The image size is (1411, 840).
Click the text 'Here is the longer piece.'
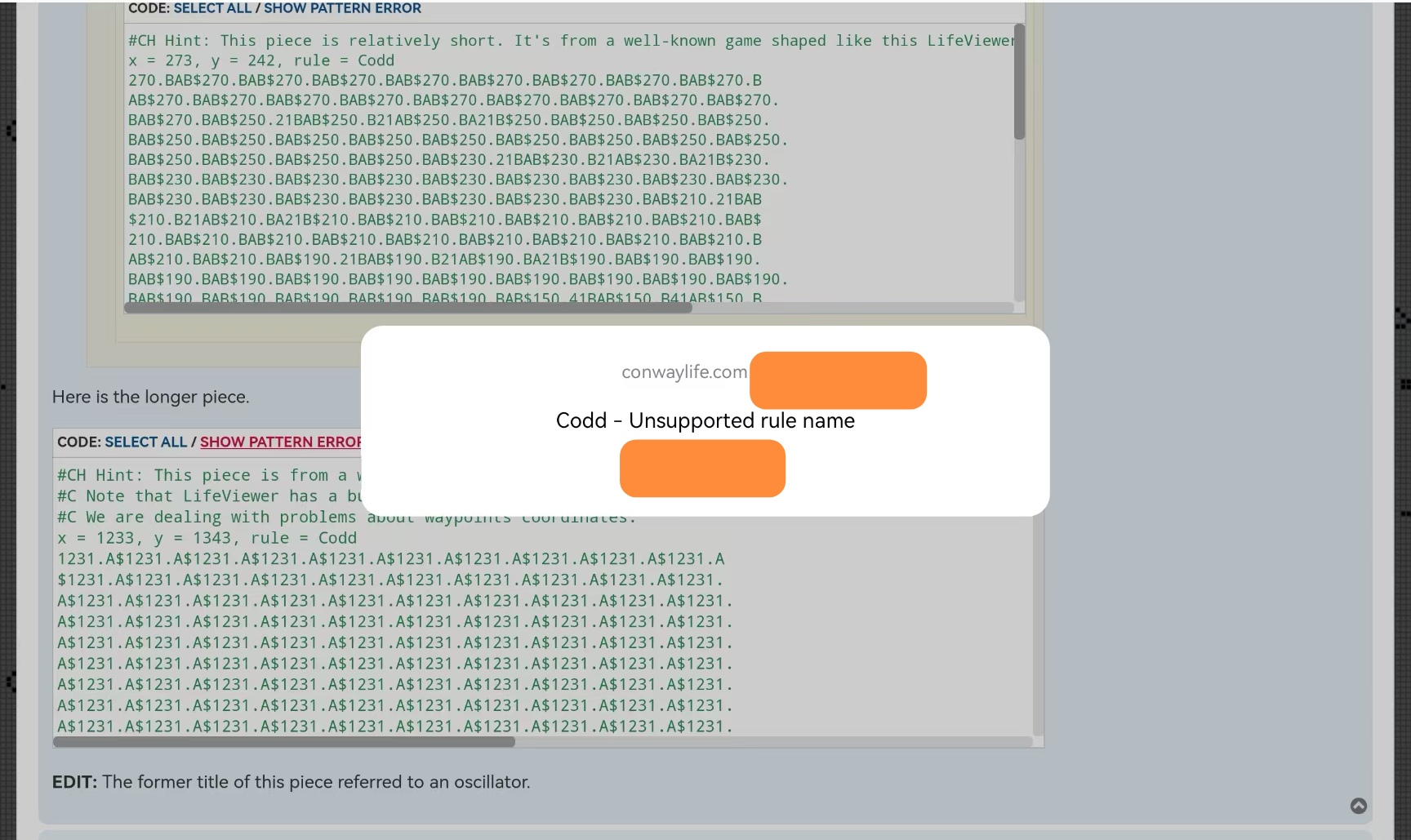tap(151, 397)
